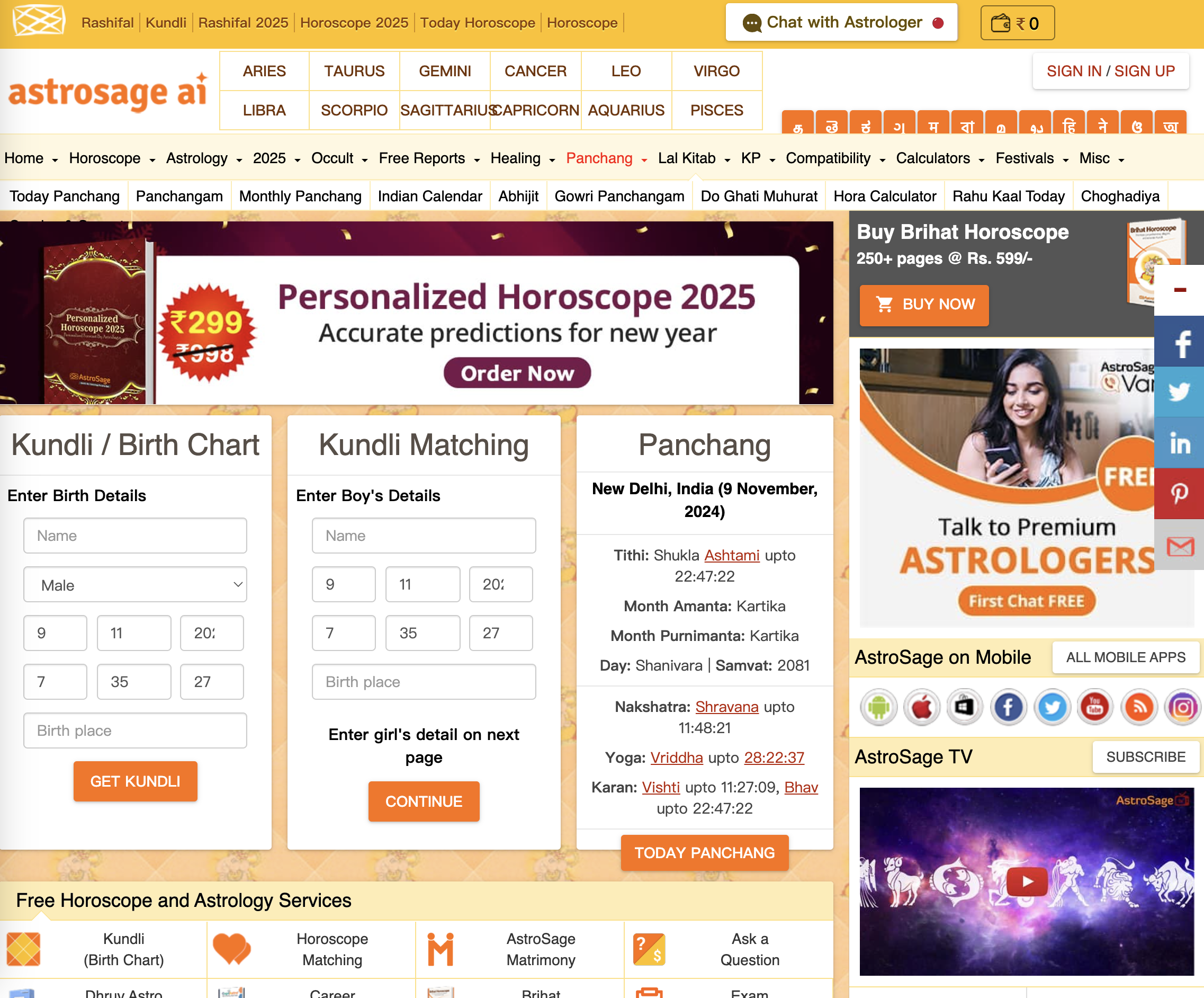Expand the Healing menu dropdown
The width and height of the screenshot is (1204, 998).
point(523,158)
